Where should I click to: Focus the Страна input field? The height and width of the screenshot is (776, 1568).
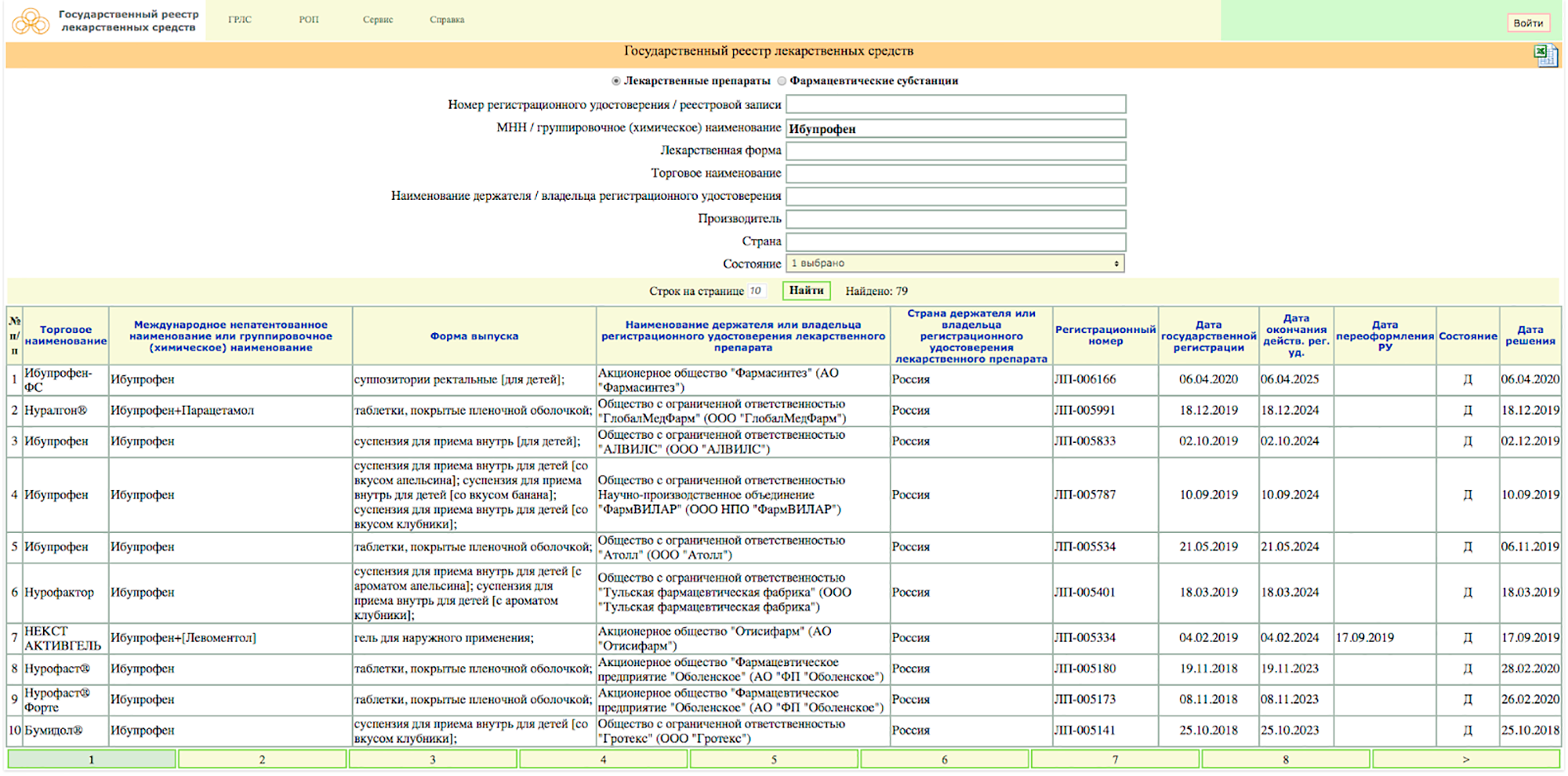click(x=956, y=241)
